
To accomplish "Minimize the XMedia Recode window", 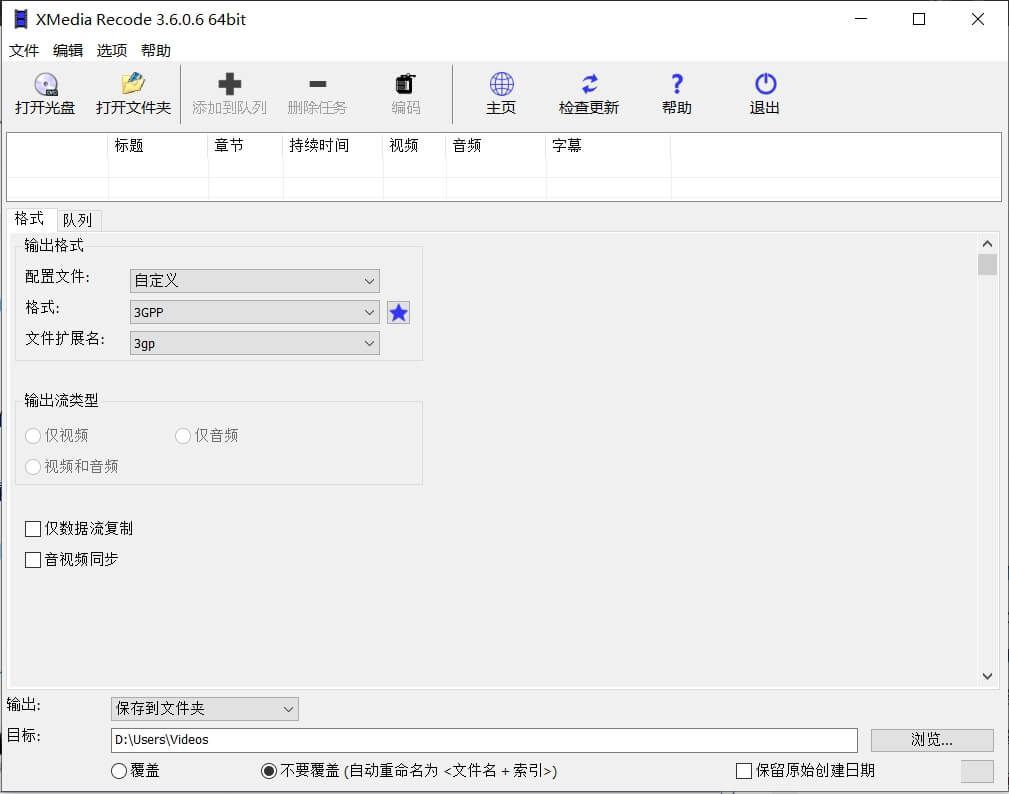I will coord(861,19).
